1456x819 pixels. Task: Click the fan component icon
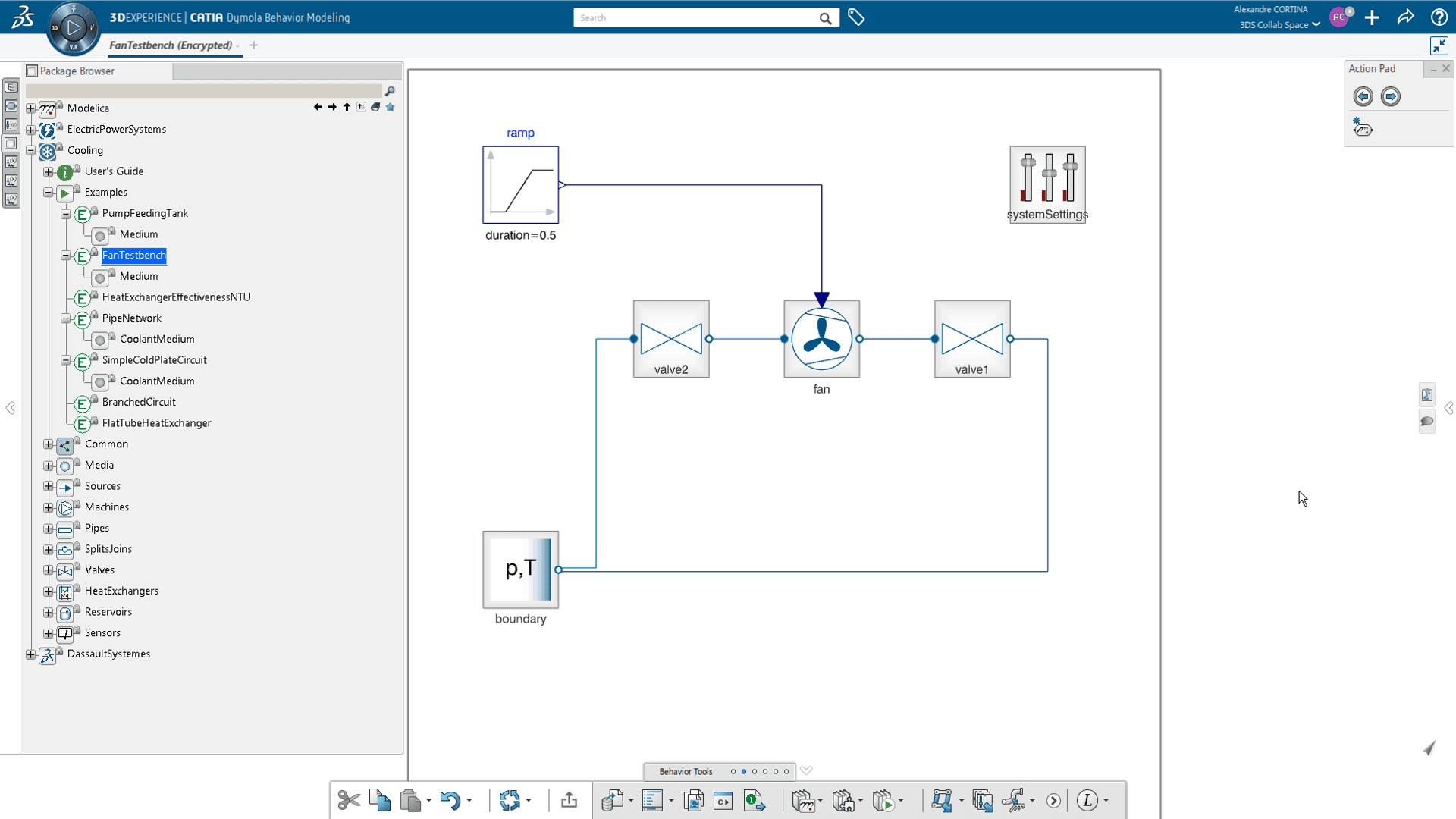(x=821, y=338)
